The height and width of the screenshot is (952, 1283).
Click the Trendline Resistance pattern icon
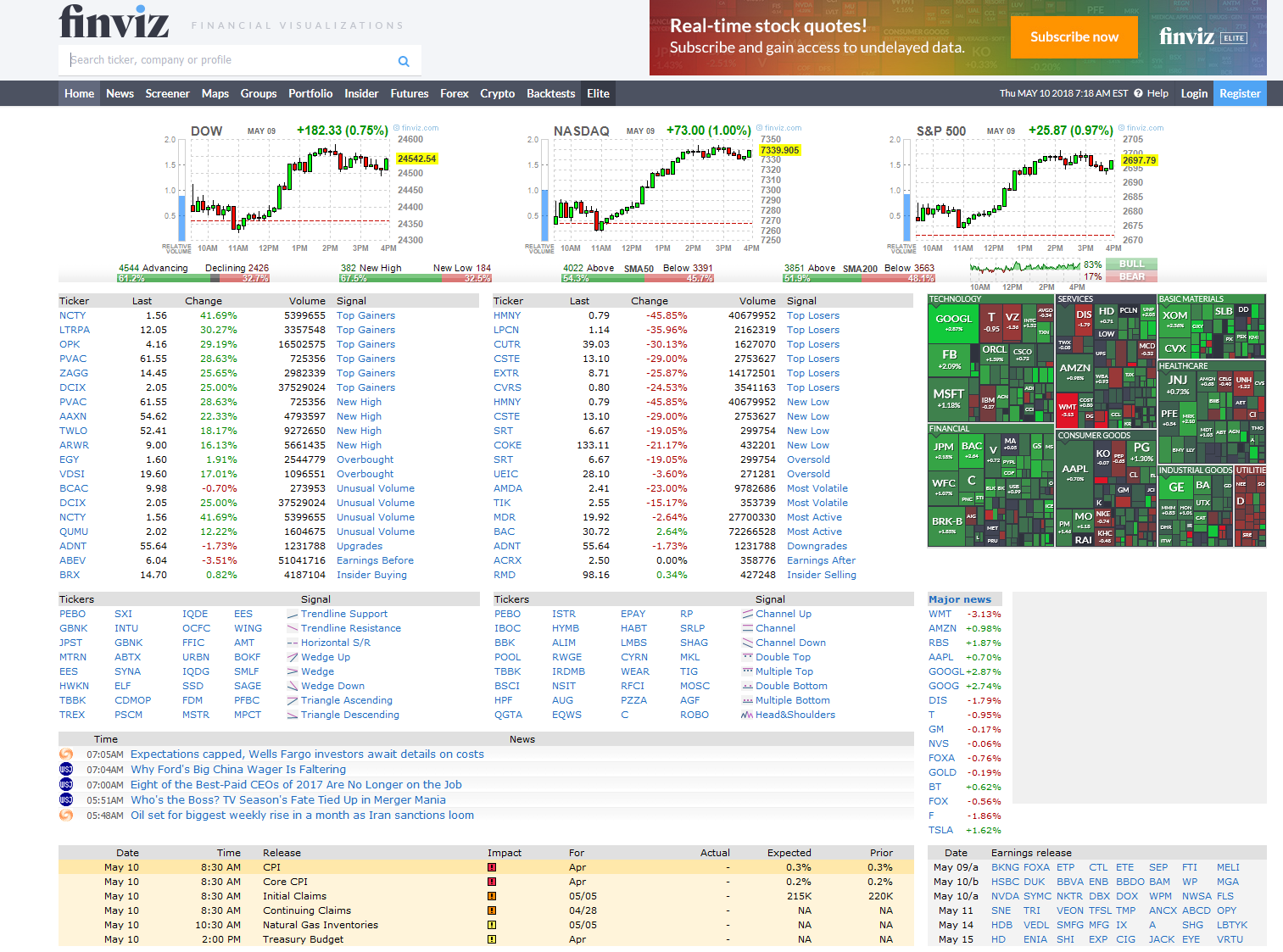tap(293, 629)
